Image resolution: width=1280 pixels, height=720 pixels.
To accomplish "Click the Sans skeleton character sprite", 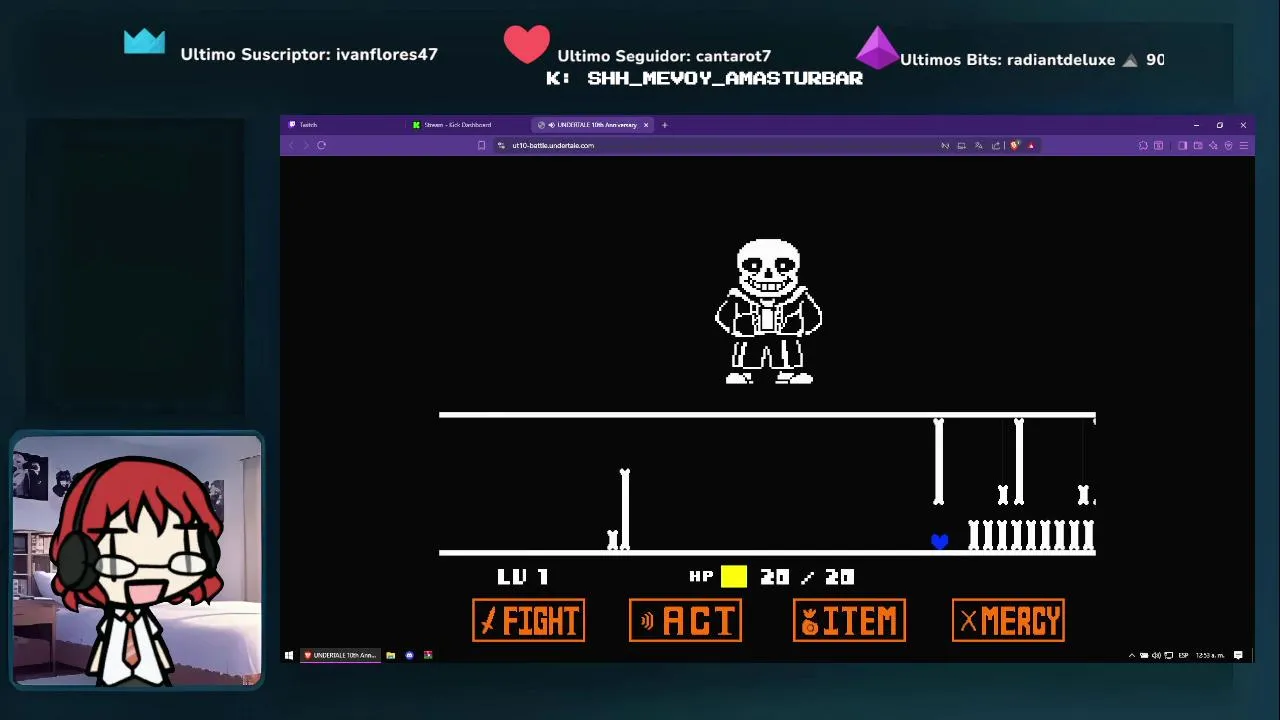I will pos(768,311).
